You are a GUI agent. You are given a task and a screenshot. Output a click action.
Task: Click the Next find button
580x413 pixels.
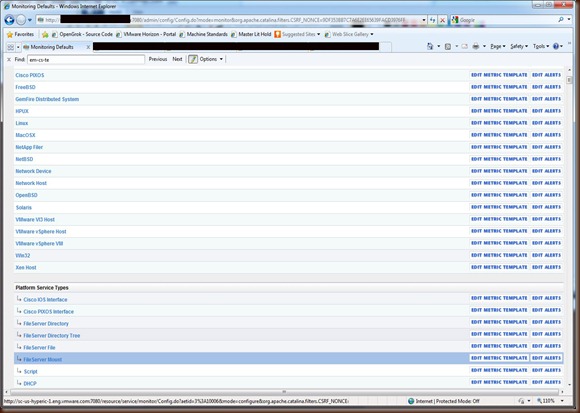point(177,59)
